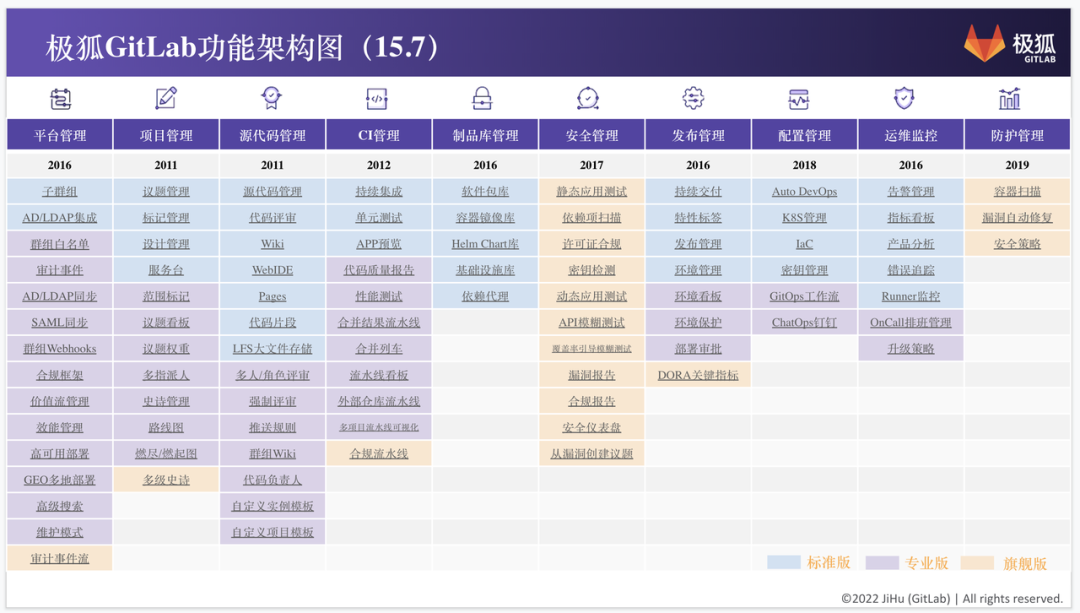Open the SAML同步 link

[x=60, y=322]
